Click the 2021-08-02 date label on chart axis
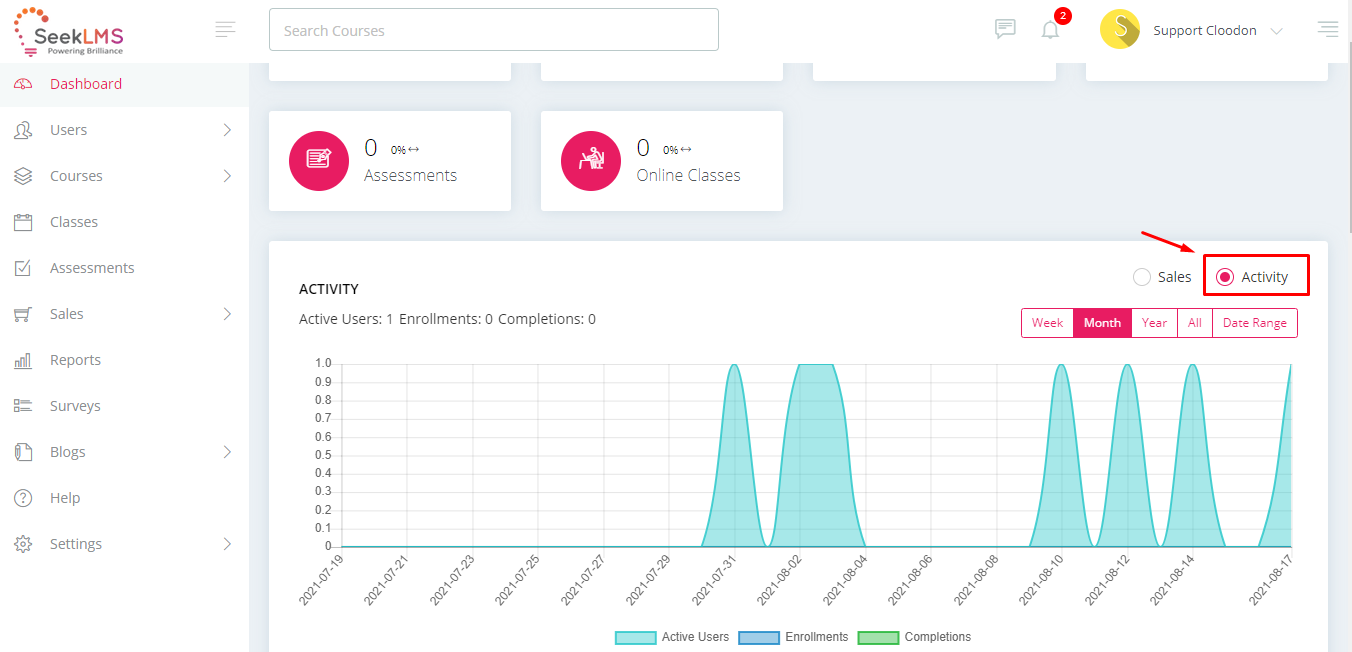The image size is (1352, 652). click(x=779, y=581)
